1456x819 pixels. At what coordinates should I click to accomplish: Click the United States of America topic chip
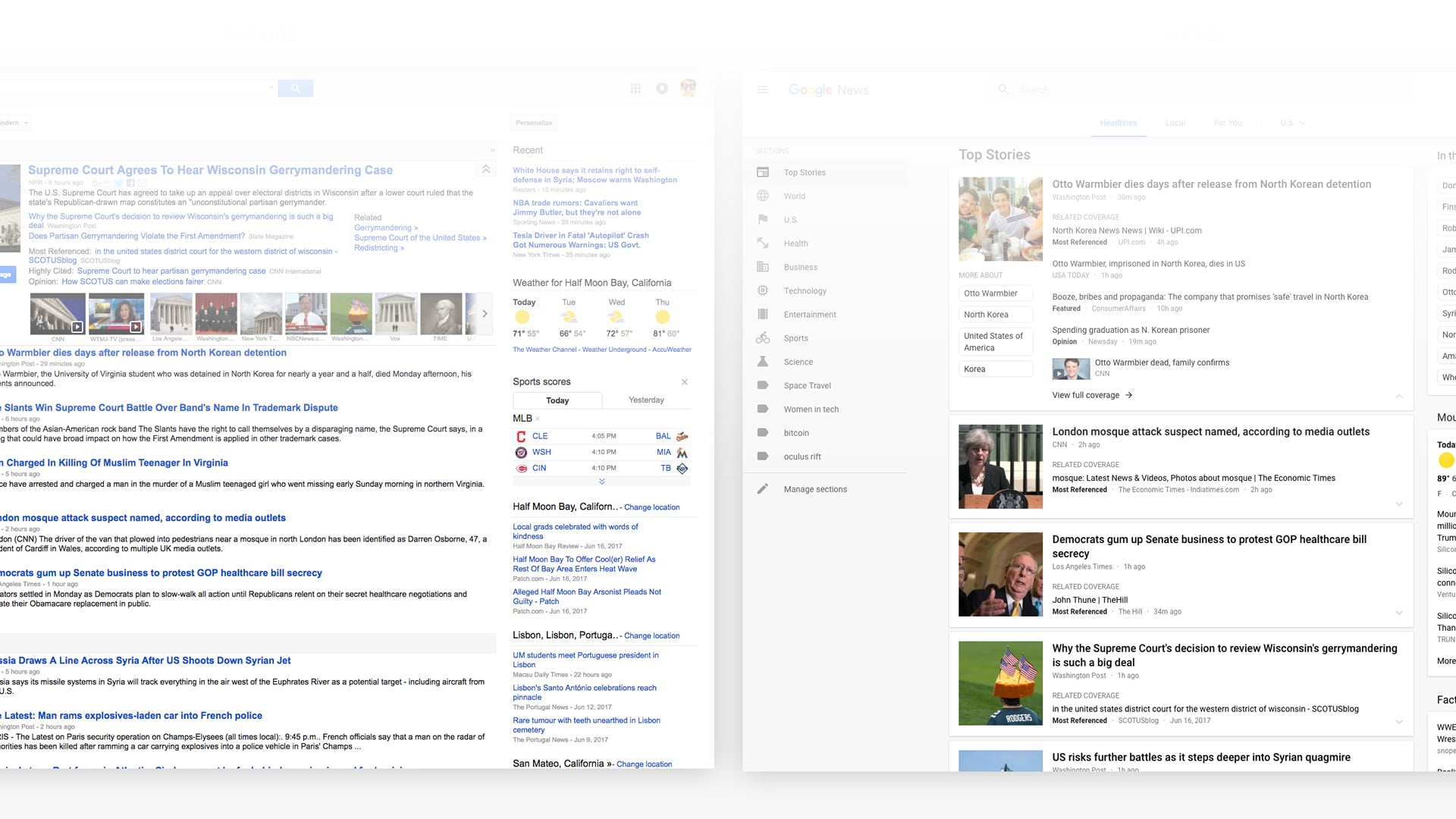coord(995,342)
